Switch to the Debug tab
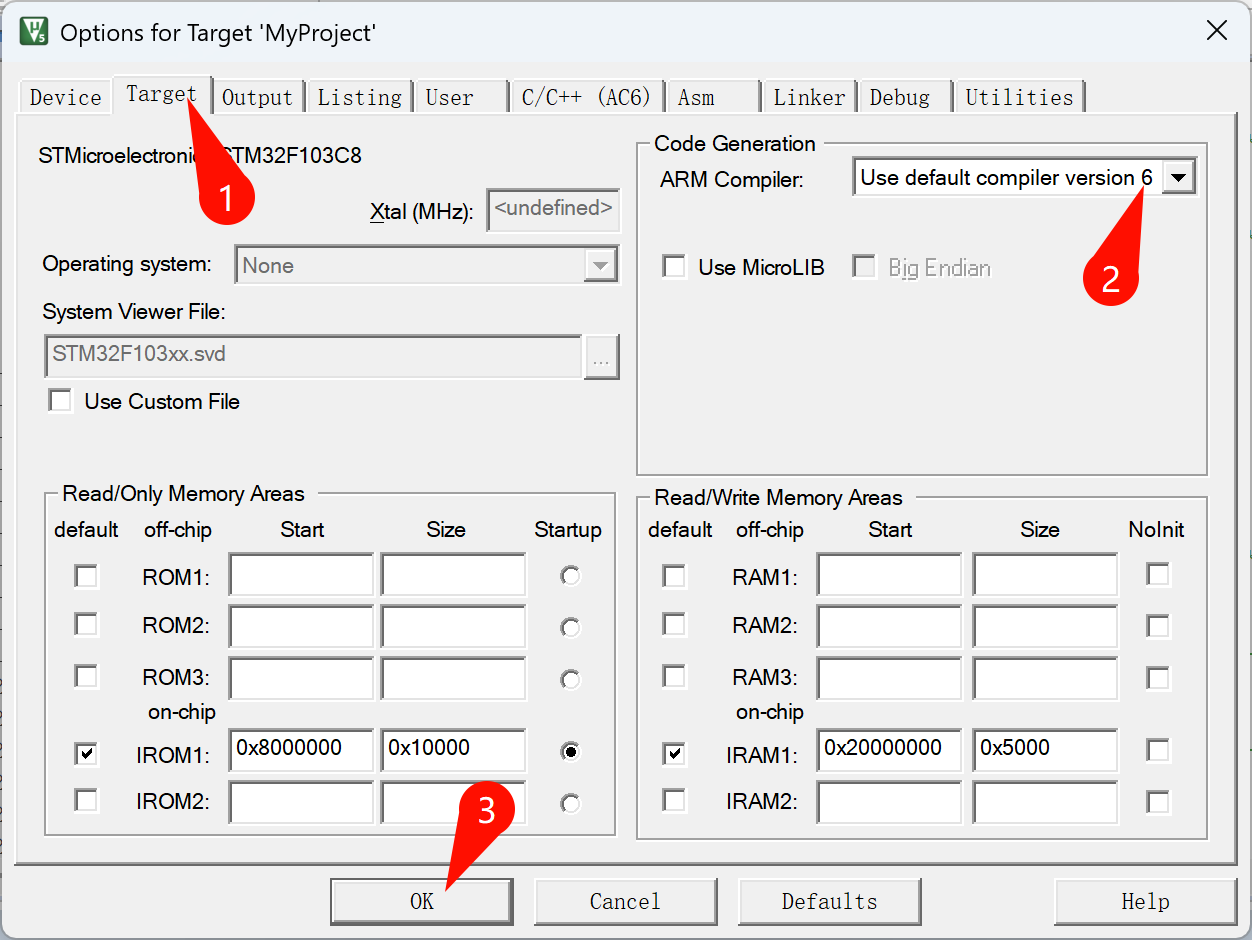Screen dimensions: 1252x940 tap(899, 97)
